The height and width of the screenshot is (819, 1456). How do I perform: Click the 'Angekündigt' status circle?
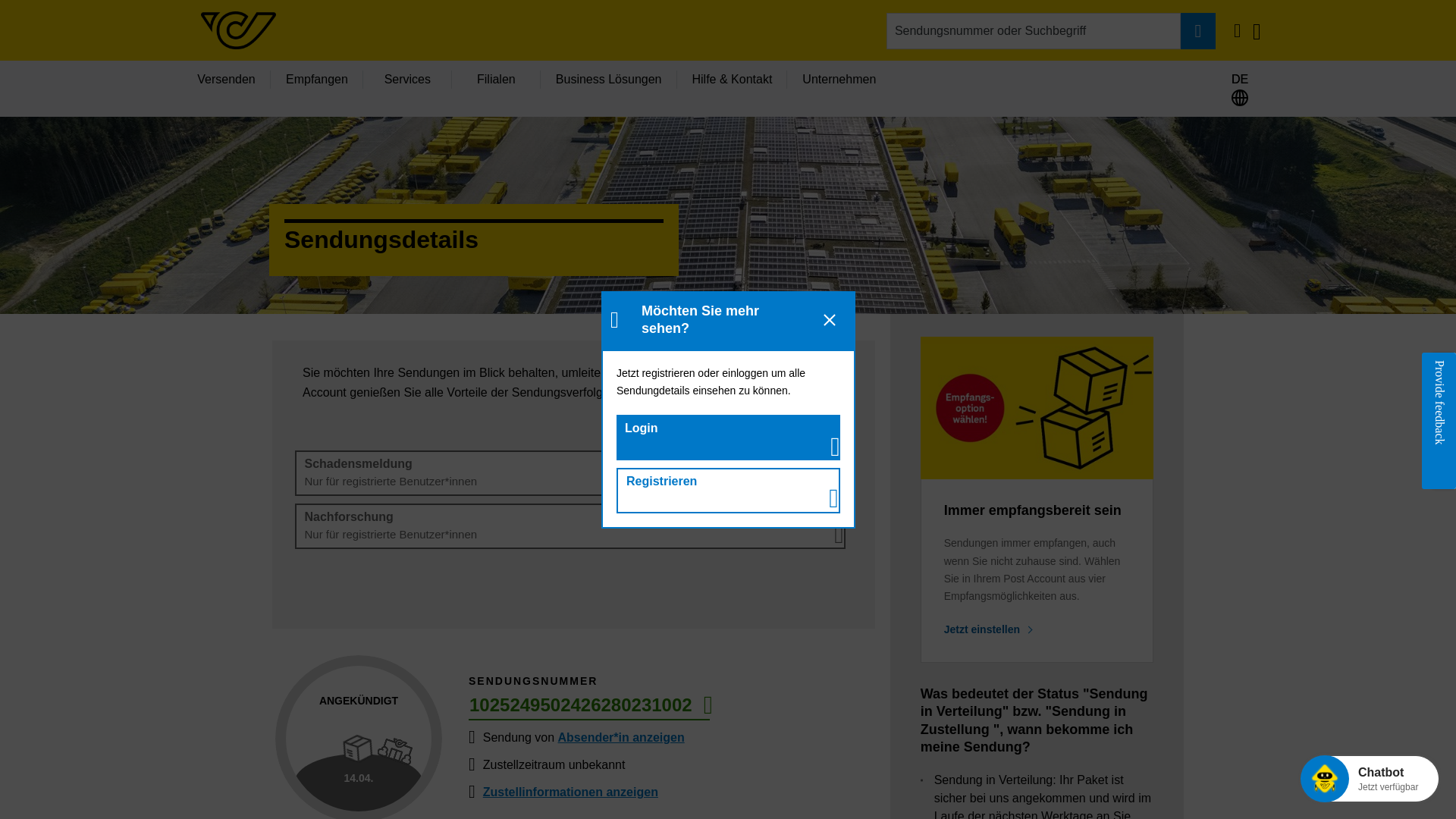(359, 738)
